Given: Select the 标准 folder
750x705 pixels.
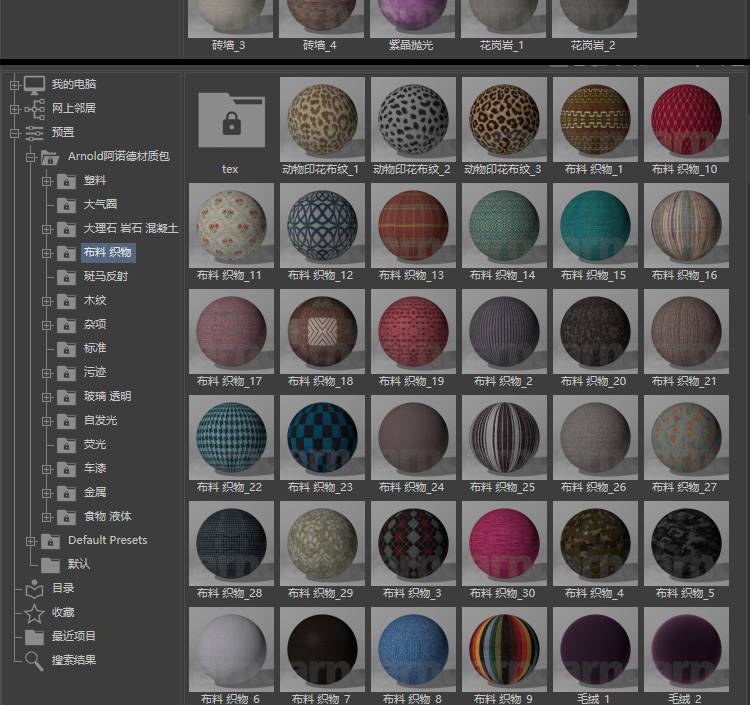Looking at the screenshot, I should pyautogui.click(x=95, y=348).
